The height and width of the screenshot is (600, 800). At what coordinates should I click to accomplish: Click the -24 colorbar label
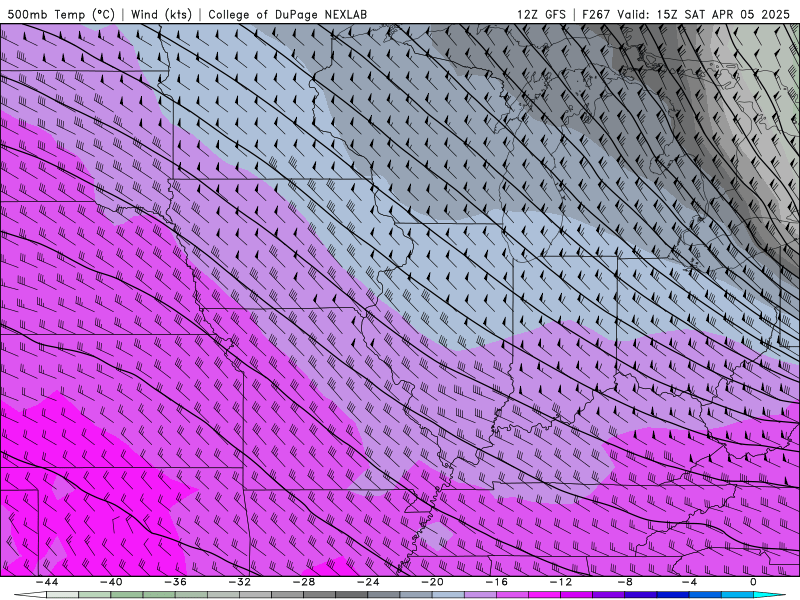[368, 582]
